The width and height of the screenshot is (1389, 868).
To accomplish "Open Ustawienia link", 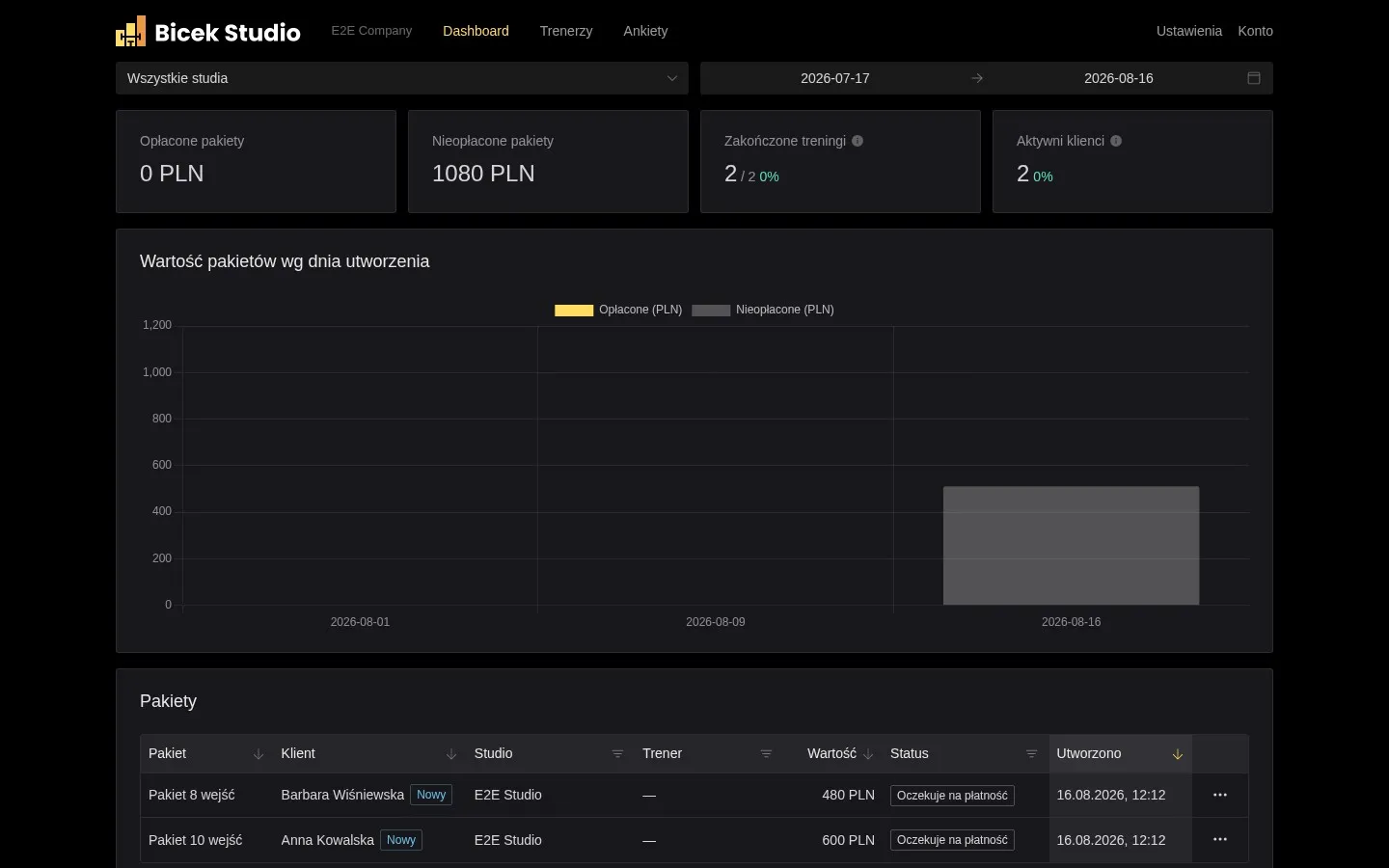I will tap(1189, 31).
